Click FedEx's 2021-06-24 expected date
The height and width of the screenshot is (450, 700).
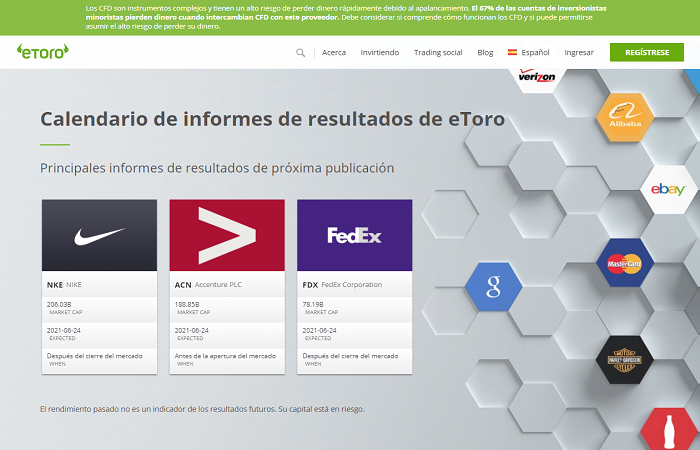[x=319, y=331]
